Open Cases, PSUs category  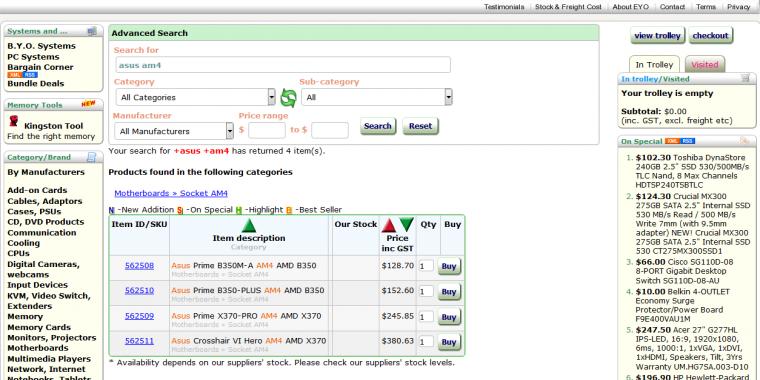(34, 211)
